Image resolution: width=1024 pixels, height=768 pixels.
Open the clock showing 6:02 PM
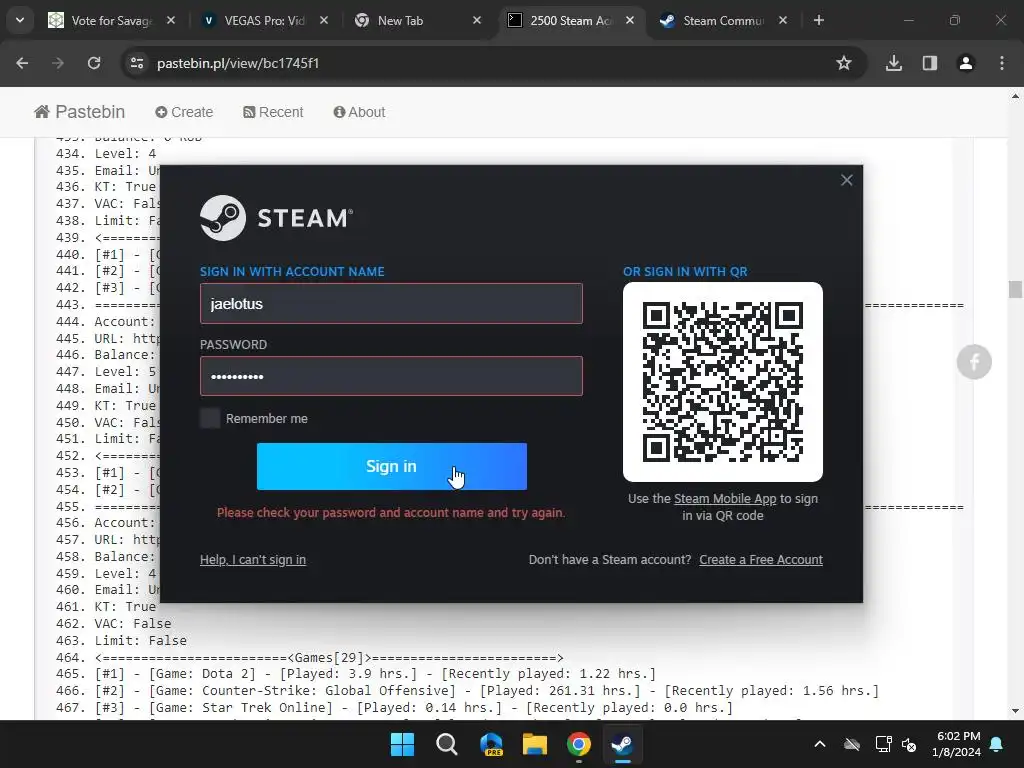957,744
